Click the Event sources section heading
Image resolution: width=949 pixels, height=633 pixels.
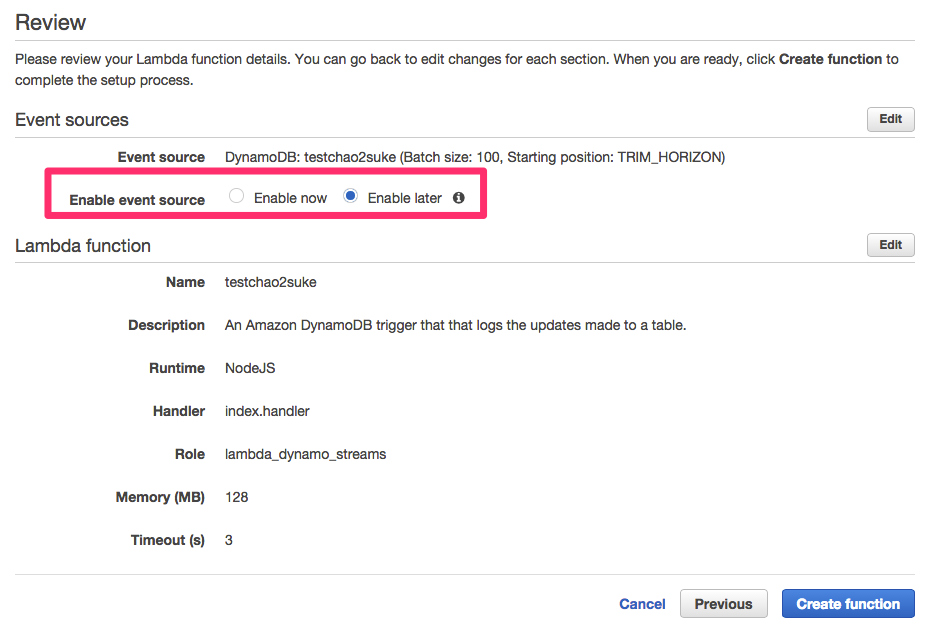tap(71, 119)
